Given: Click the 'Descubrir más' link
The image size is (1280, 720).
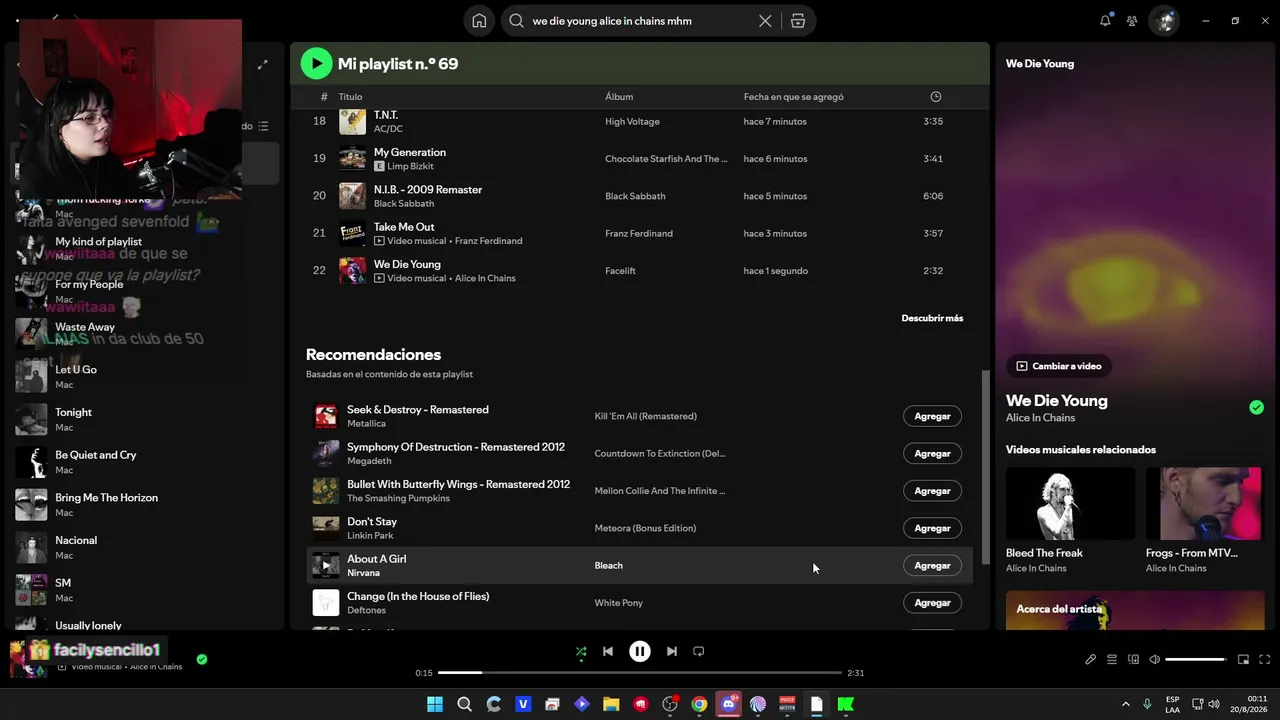Looking at the screenshot, I should click(x=932, y=318).
